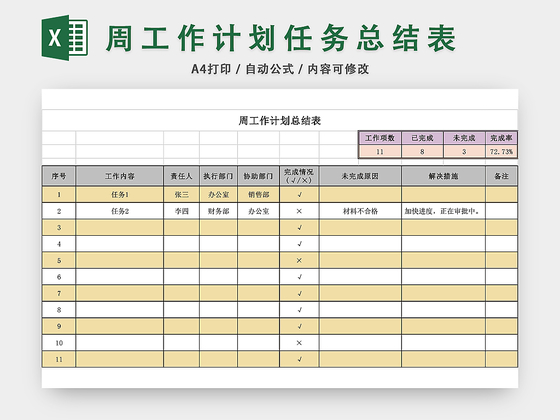
Task: Click sequence number 10 in the 序号 column
Action: point(59,343)
